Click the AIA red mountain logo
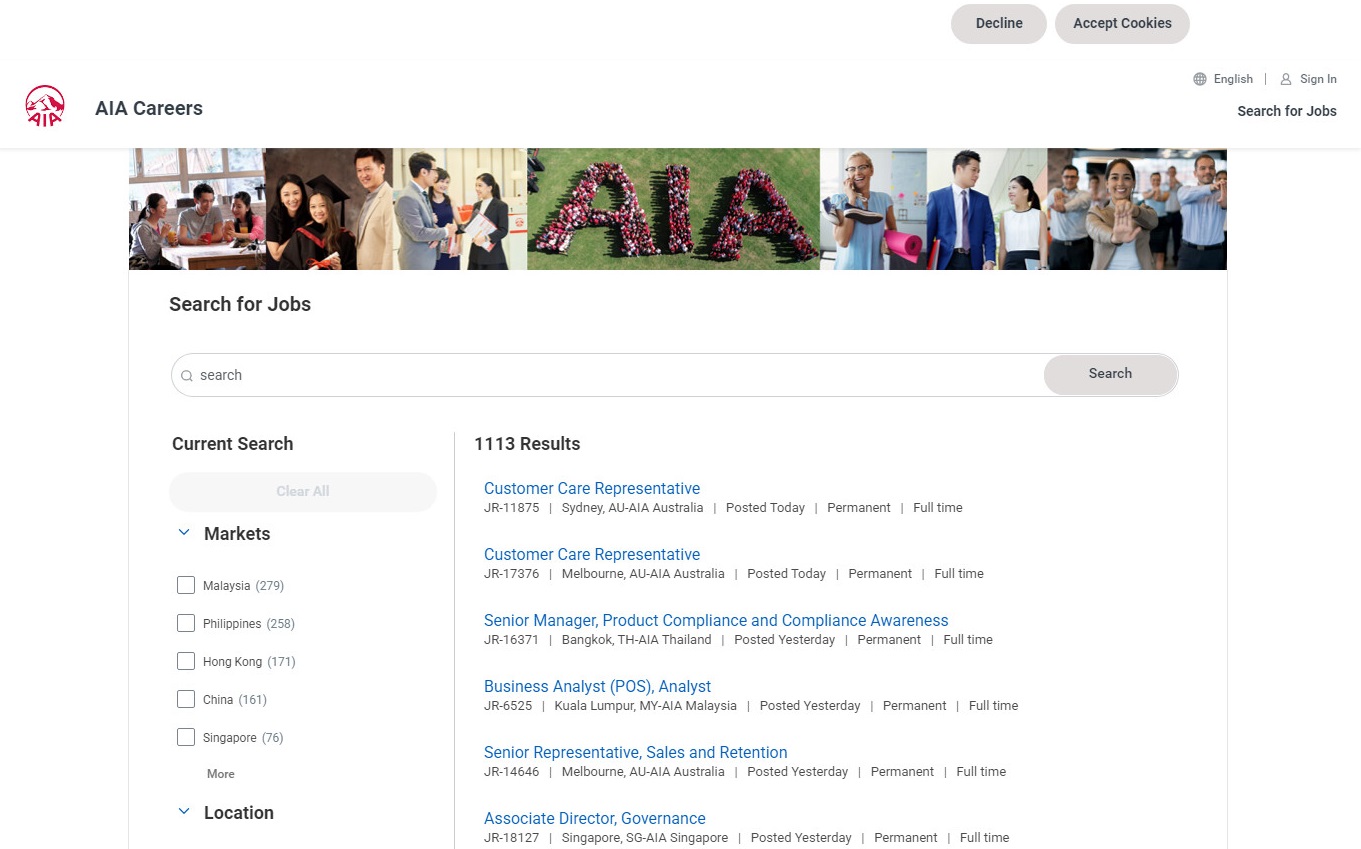Screen dimensions: 1361x849 [45, 106]
